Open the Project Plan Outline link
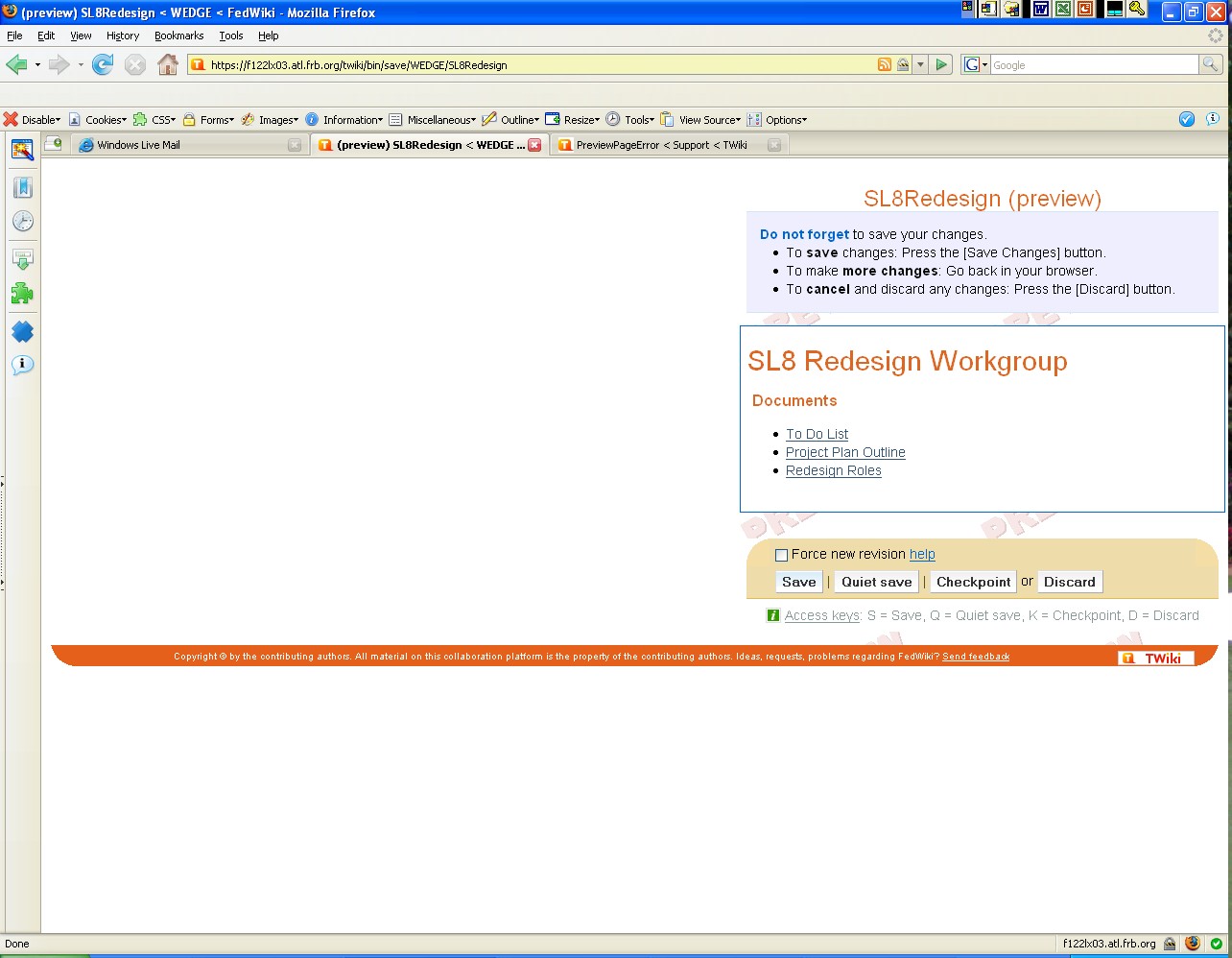The image size is (1232, 958). pos(845,453)
